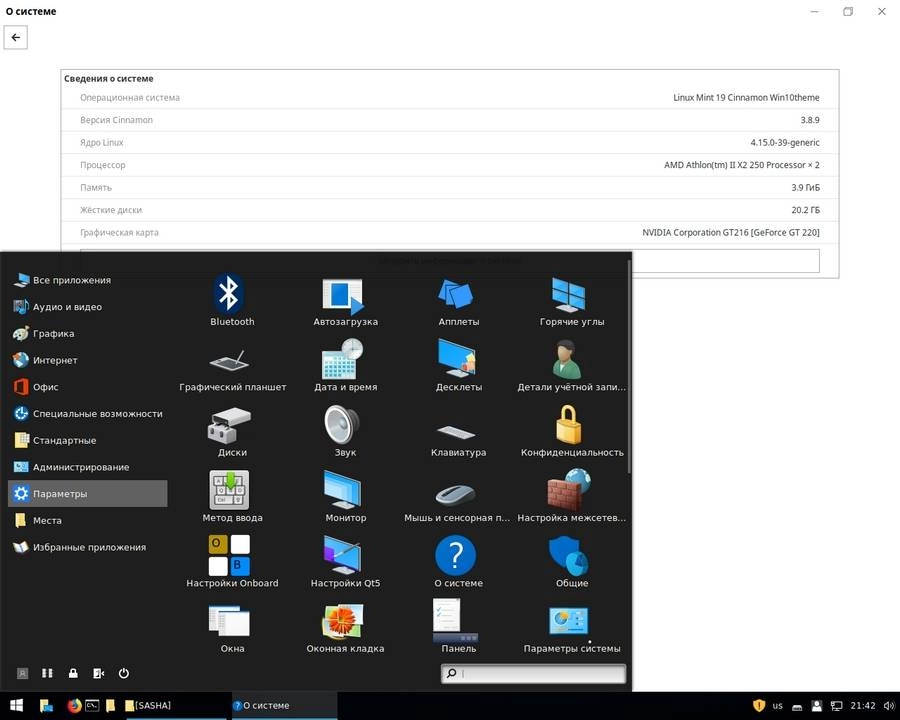Open Оконная кладка window tiling settings
The width and height of the screenshot is (900, 720).
346,628
